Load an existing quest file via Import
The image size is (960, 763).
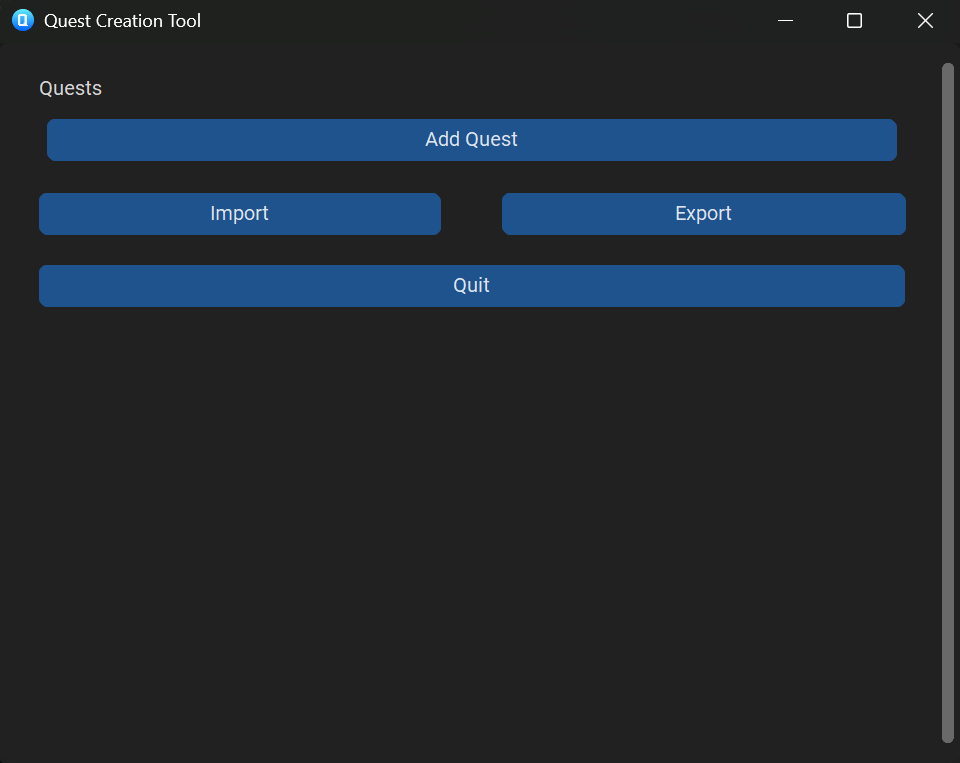(239, 213)
